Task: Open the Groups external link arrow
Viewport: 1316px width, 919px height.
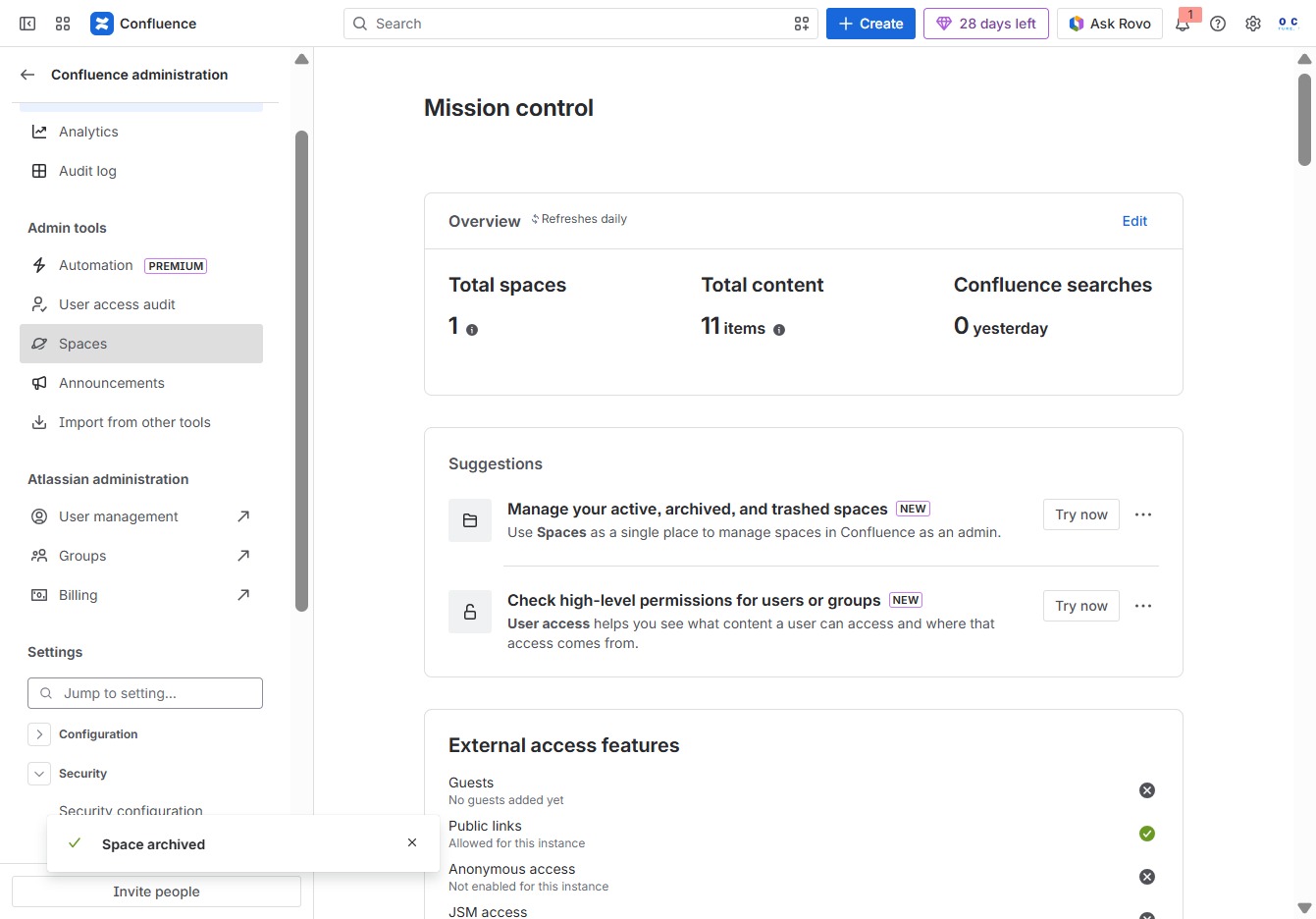Action: (x=243, y=556)
